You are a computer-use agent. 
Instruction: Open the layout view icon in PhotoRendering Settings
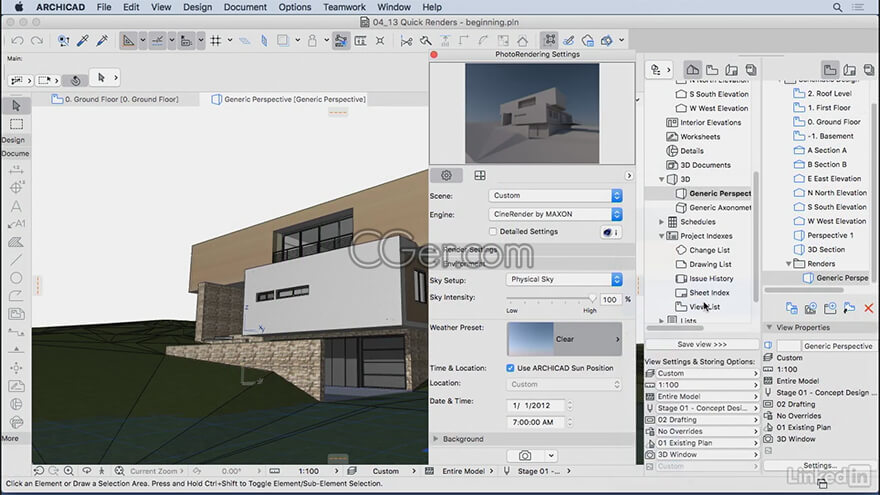(480, 176)
